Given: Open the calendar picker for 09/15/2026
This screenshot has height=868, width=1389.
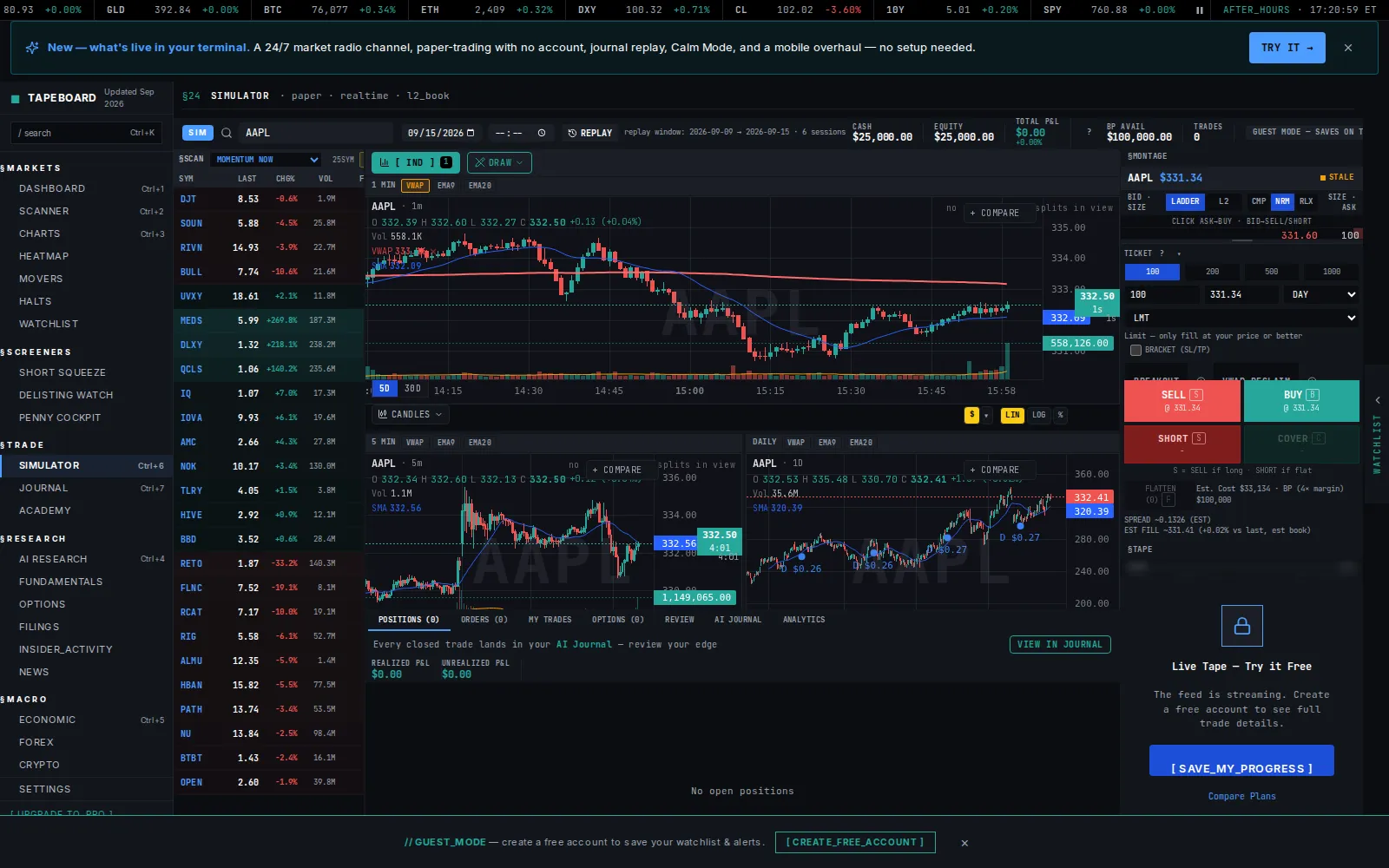Looking at the screenshot, I should pos(471,133).
